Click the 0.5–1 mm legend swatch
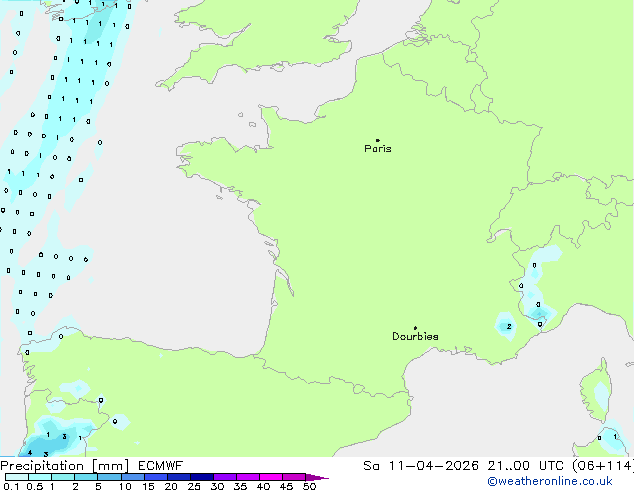This screenshot has width=634, height=490. [40, 477]
